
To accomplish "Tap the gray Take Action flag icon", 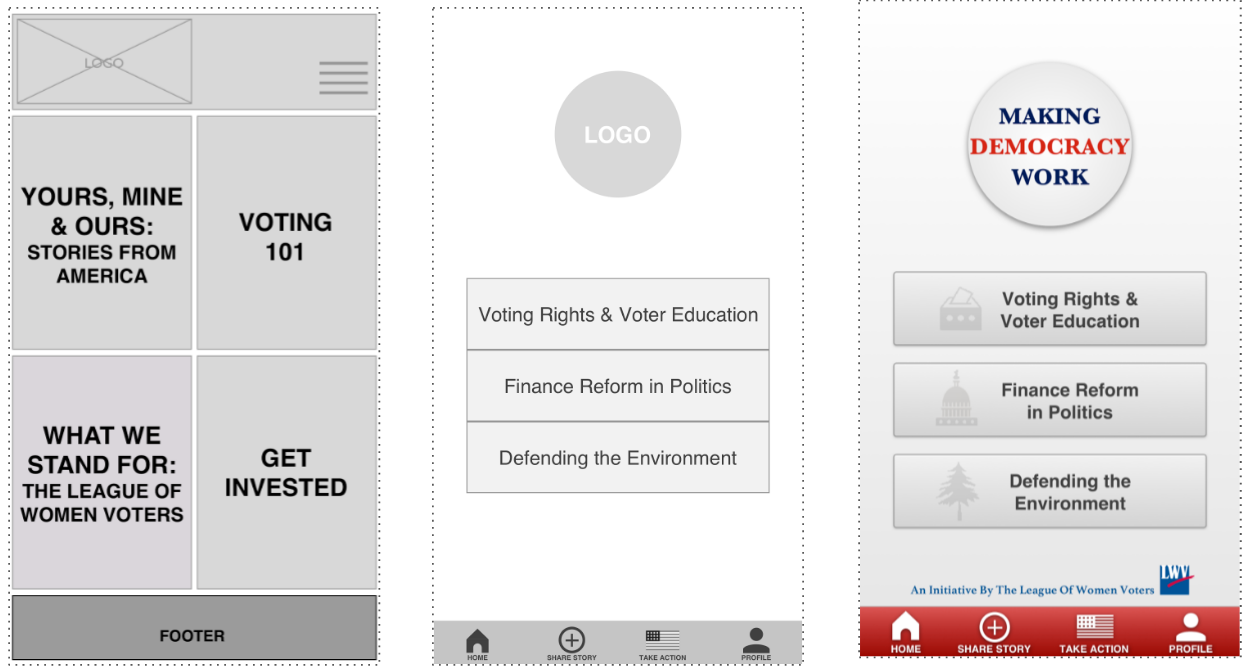I will tap(662, 640).
